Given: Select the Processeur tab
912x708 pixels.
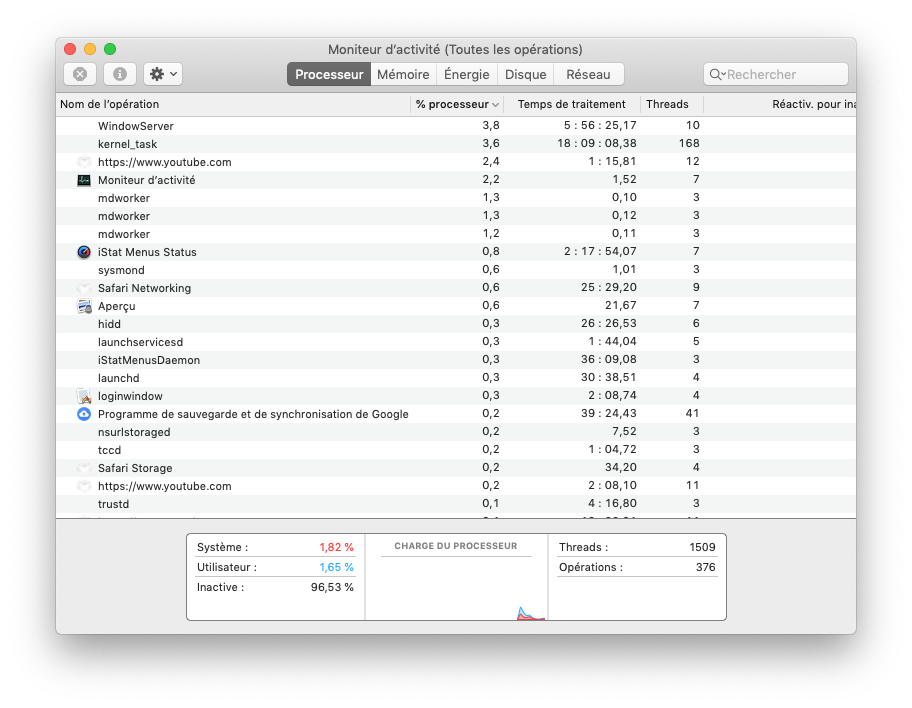Looking at the screenshot, I should coord(329,74).
